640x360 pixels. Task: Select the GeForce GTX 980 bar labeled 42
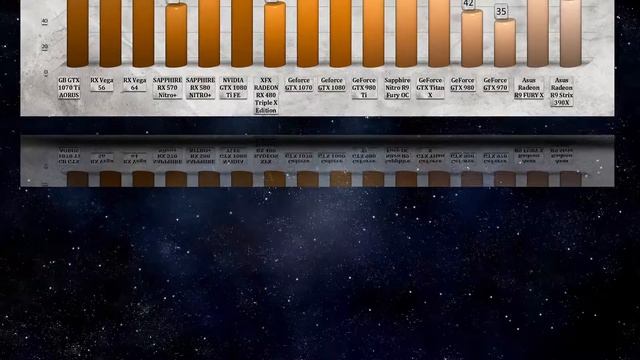coord(472,38)
